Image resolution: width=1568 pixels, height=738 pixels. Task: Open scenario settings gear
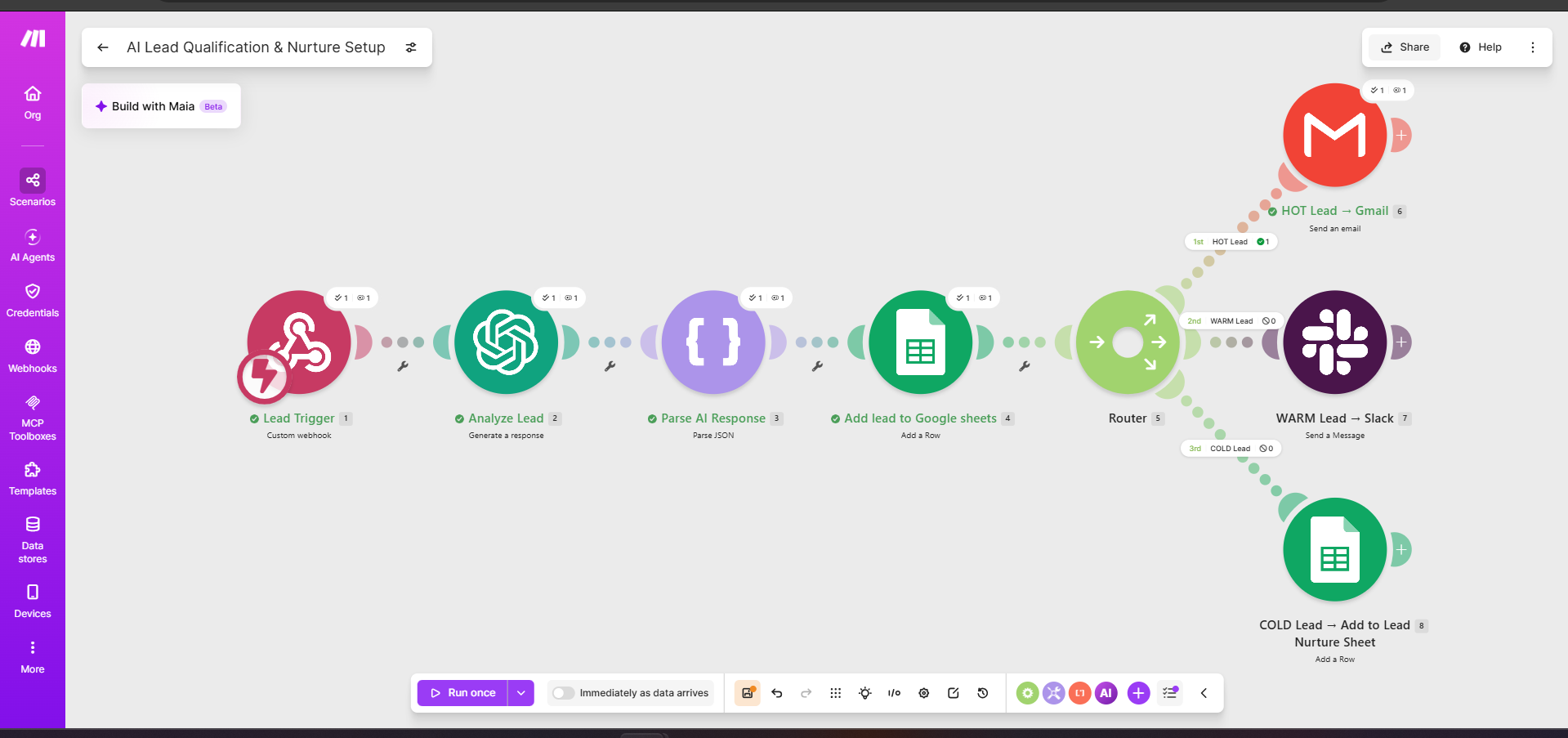(x=924, y=693)
